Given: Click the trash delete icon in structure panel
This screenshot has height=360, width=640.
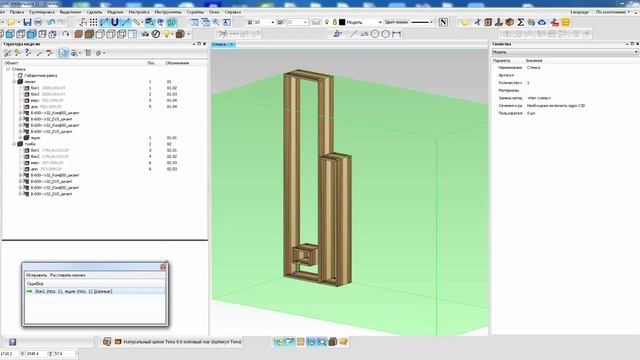Looking at the screenshot, I should pyautogui.click(x=88, y=53).
